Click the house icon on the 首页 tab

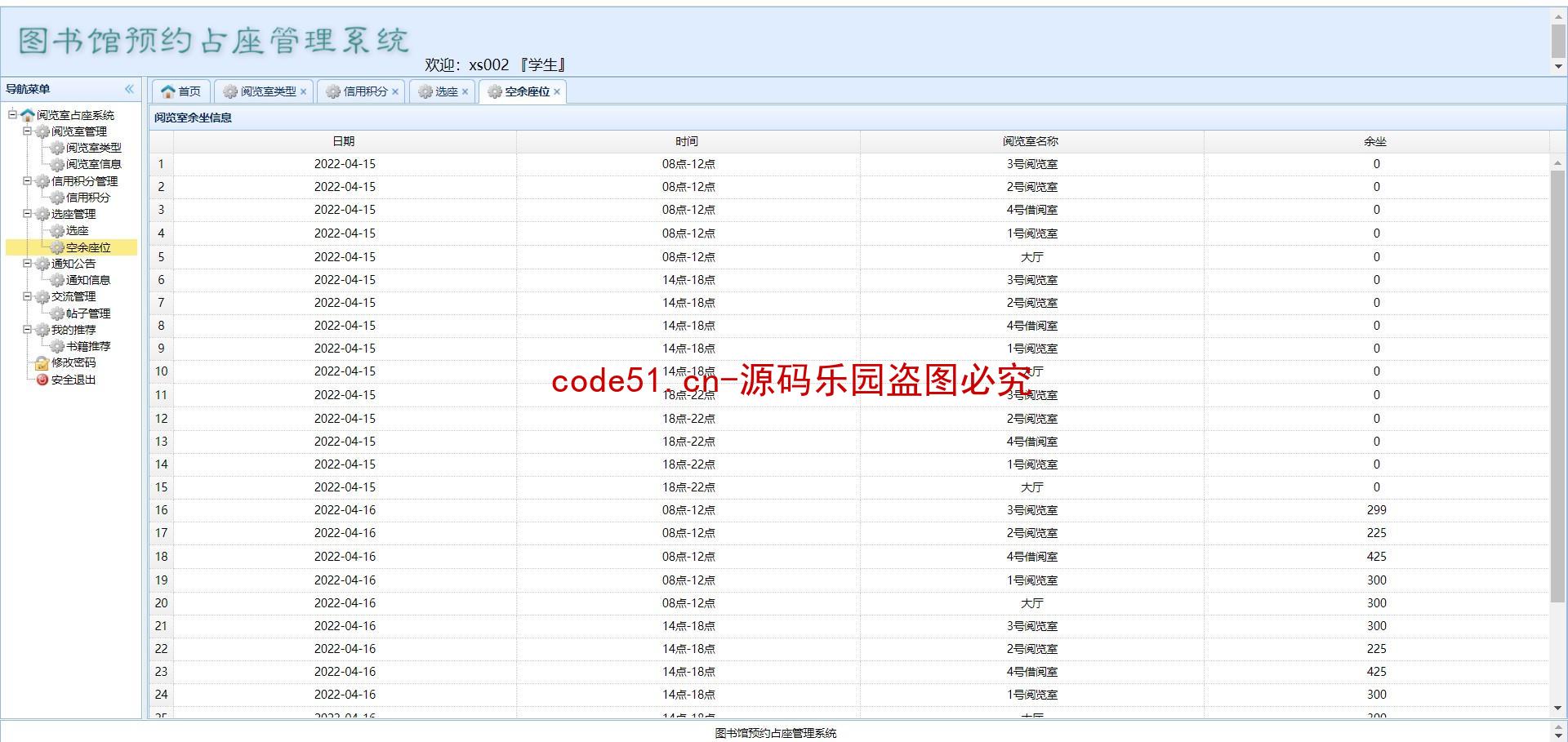168,91
